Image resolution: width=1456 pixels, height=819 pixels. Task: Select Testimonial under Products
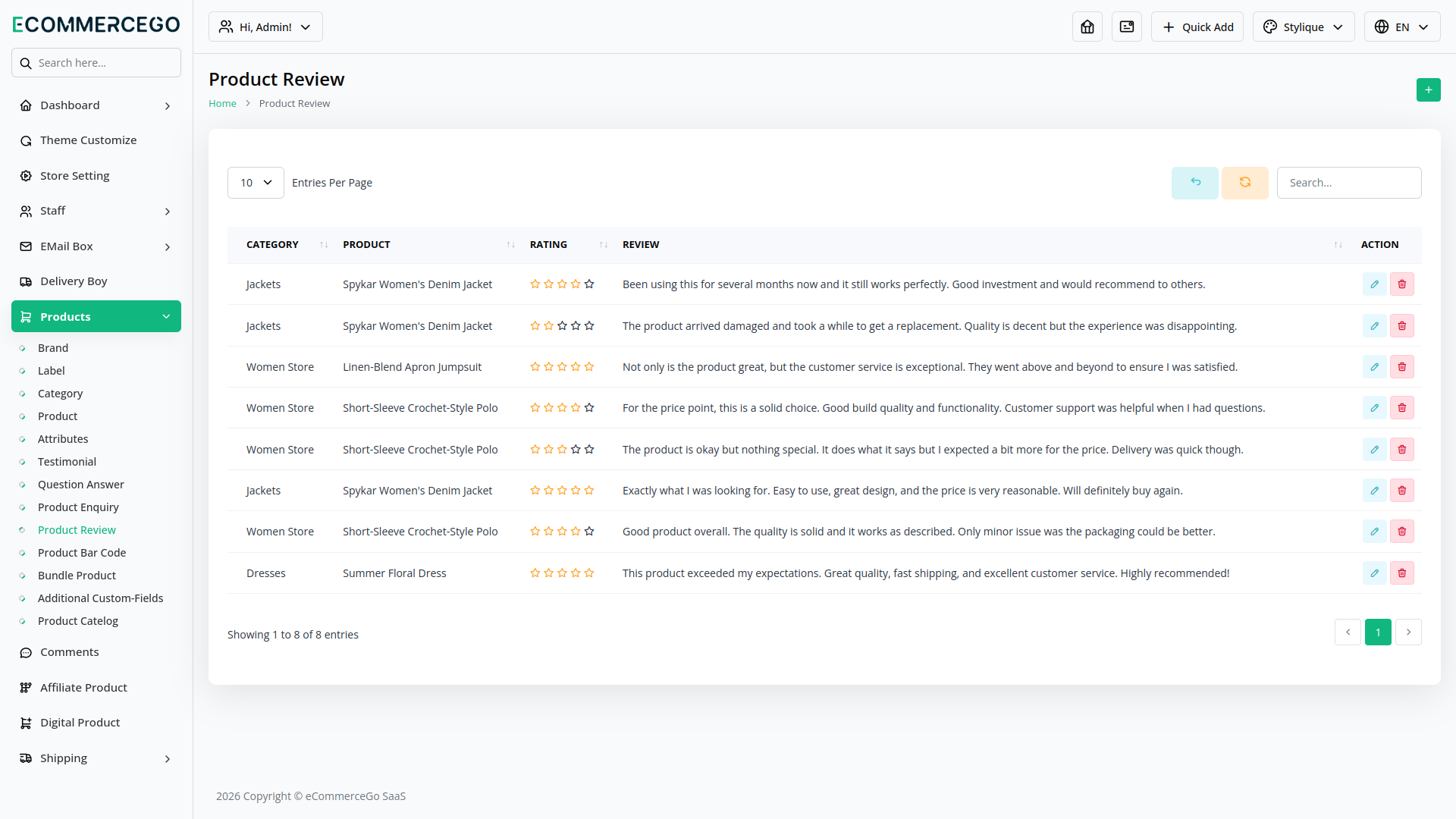(x=67, y=462)
